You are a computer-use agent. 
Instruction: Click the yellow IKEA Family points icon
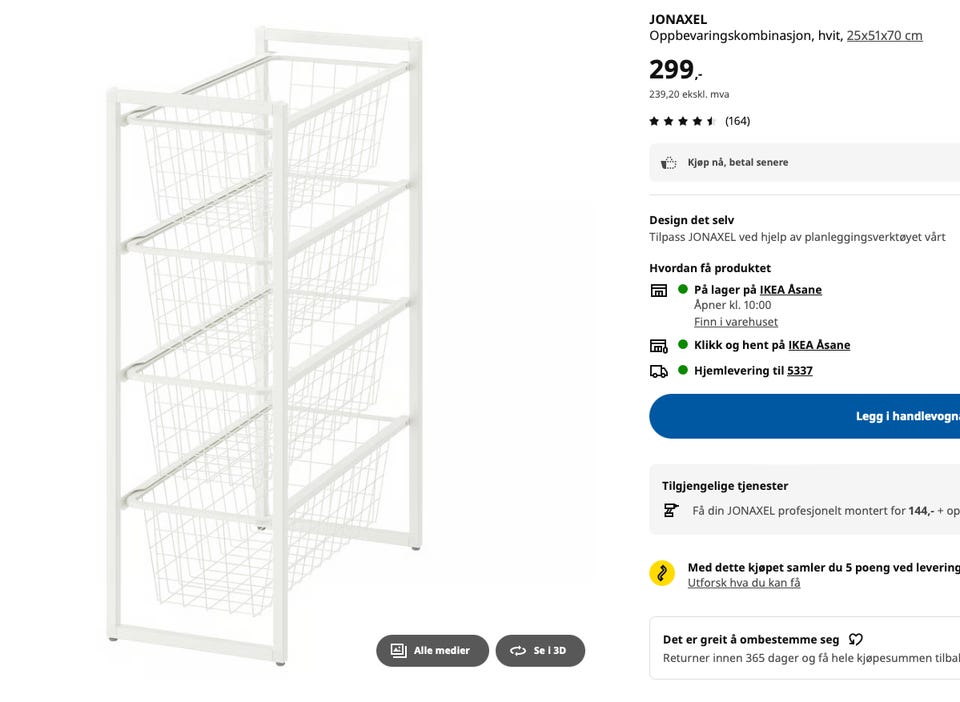(x=662, y=573)
